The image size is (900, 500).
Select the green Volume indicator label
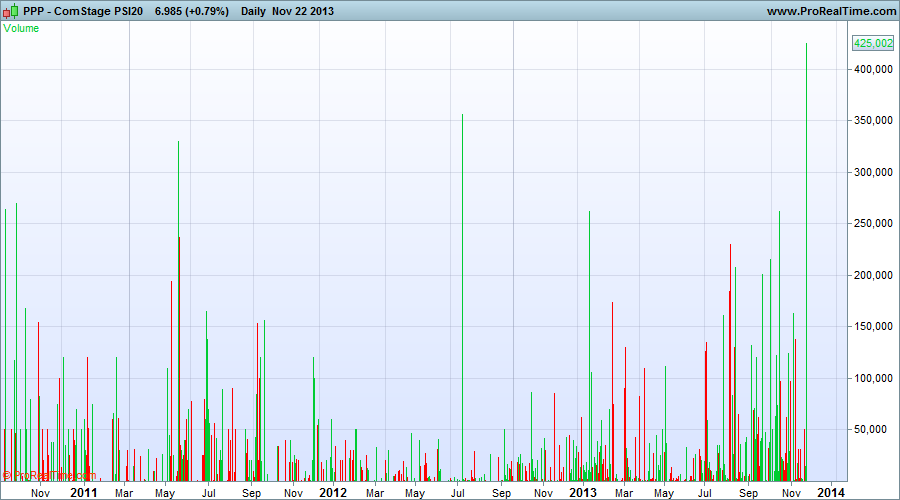tap(22, 28)
